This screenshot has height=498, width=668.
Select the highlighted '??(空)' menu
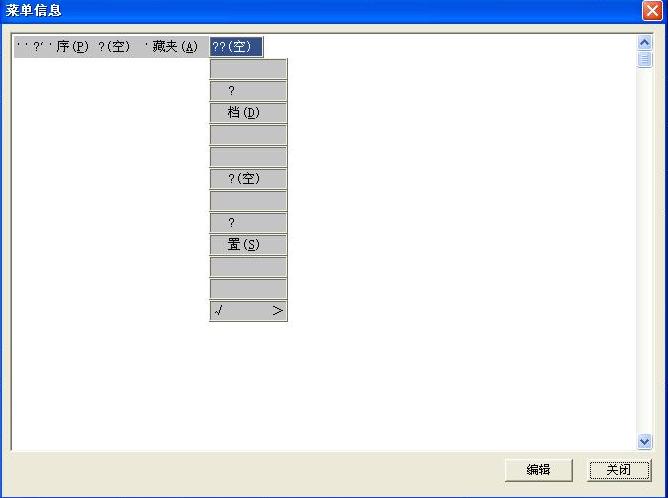[x=236, y=46]
